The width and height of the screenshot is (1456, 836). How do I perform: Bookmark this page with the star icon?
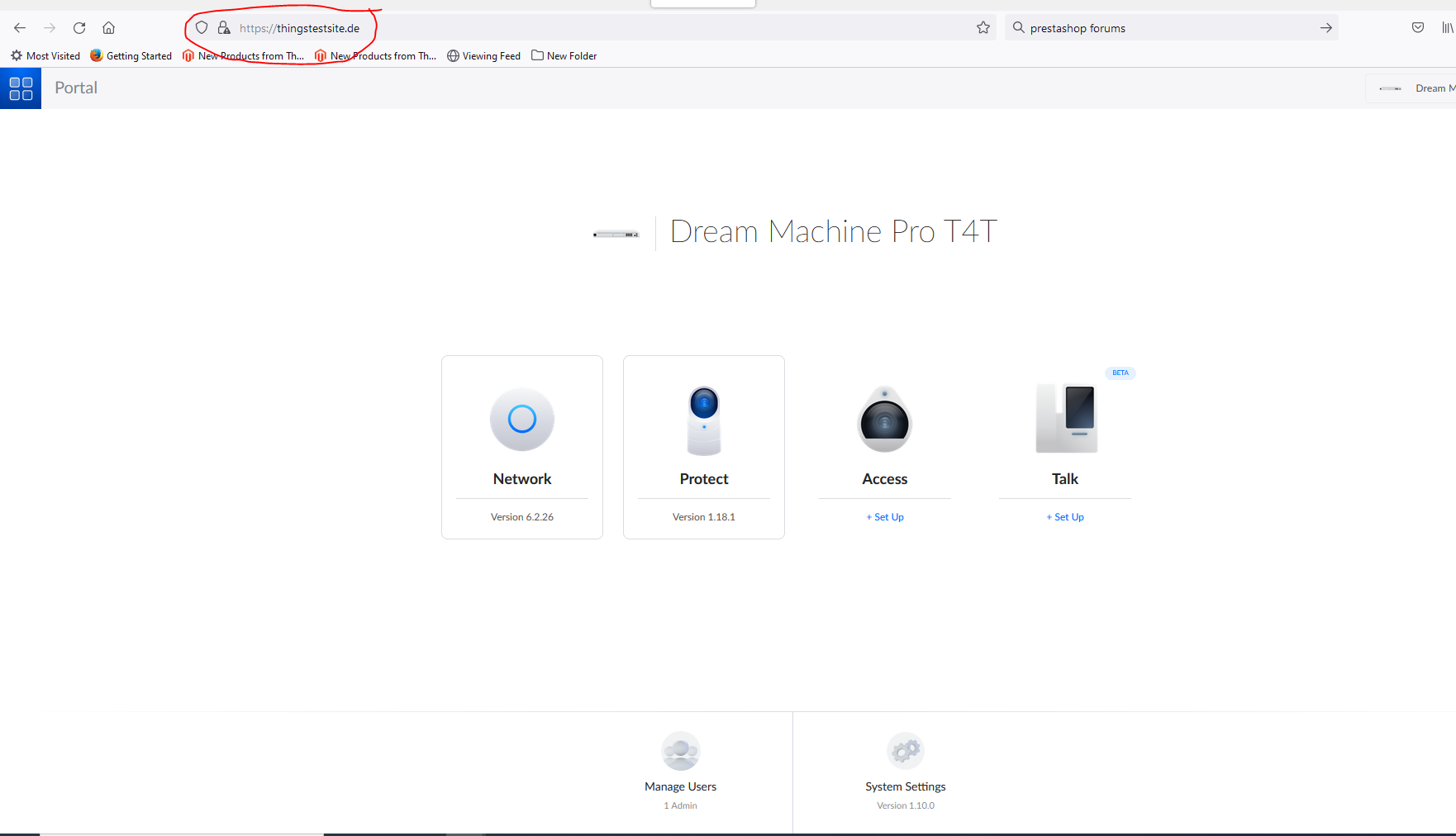tap(983, 28)
